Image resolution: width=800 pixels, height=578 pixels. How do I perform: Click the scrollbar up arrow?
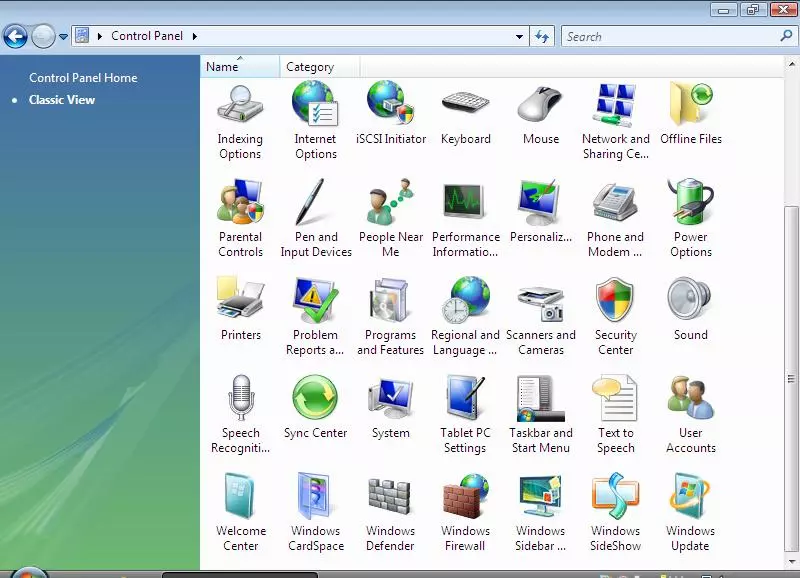point(791,64)
